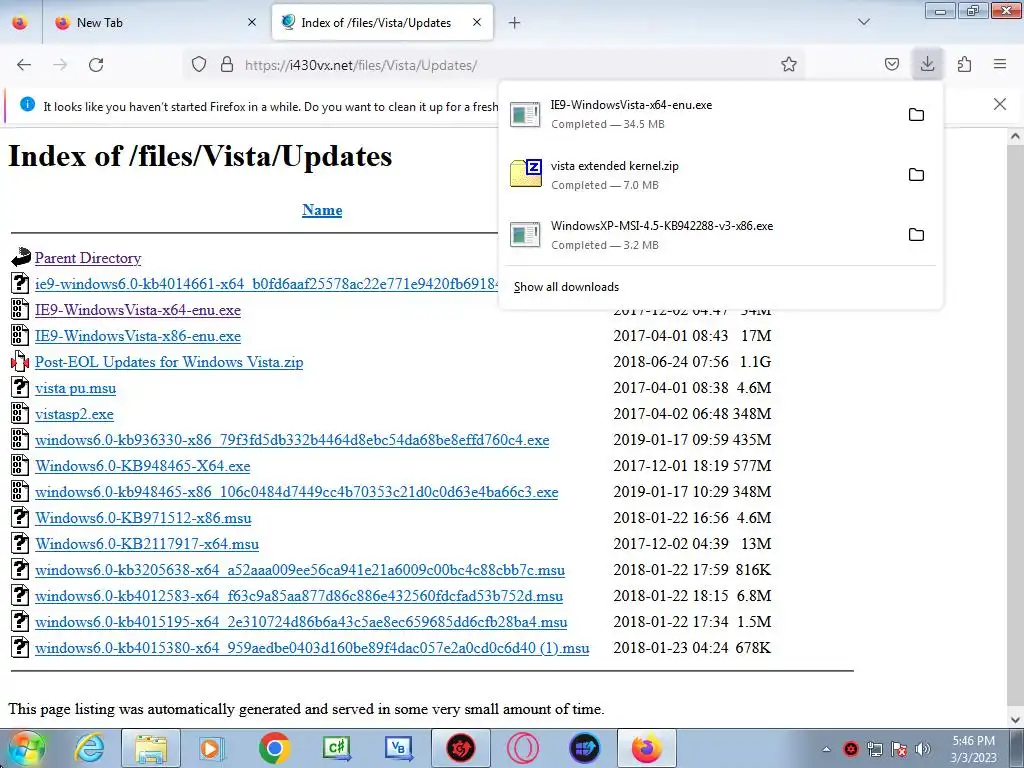Download windows6.0-kb4015195-x64 msu file
This screenshot has width=1024, height=768.
(301, 622)
